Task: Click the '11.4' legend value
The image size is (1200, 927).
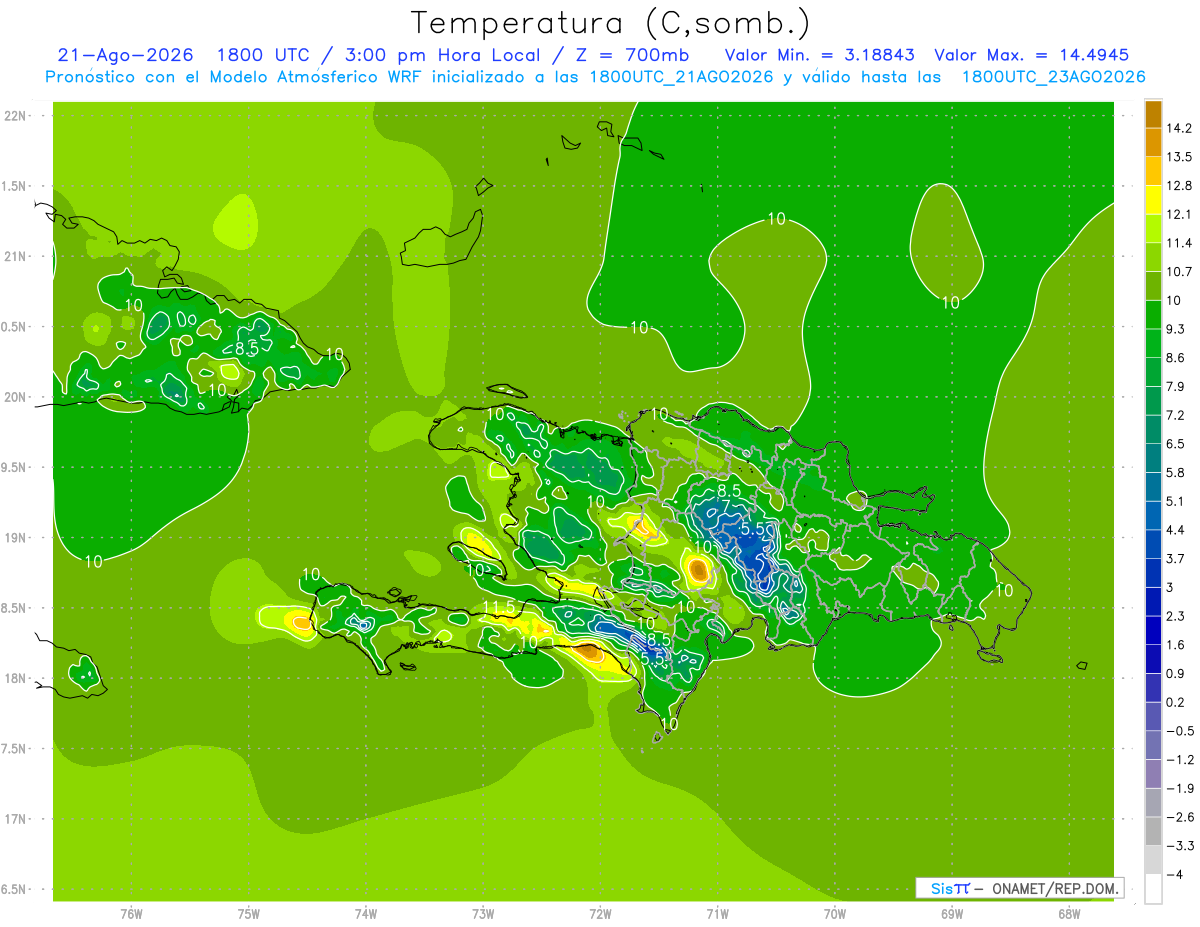Action: pos(1178,243)
